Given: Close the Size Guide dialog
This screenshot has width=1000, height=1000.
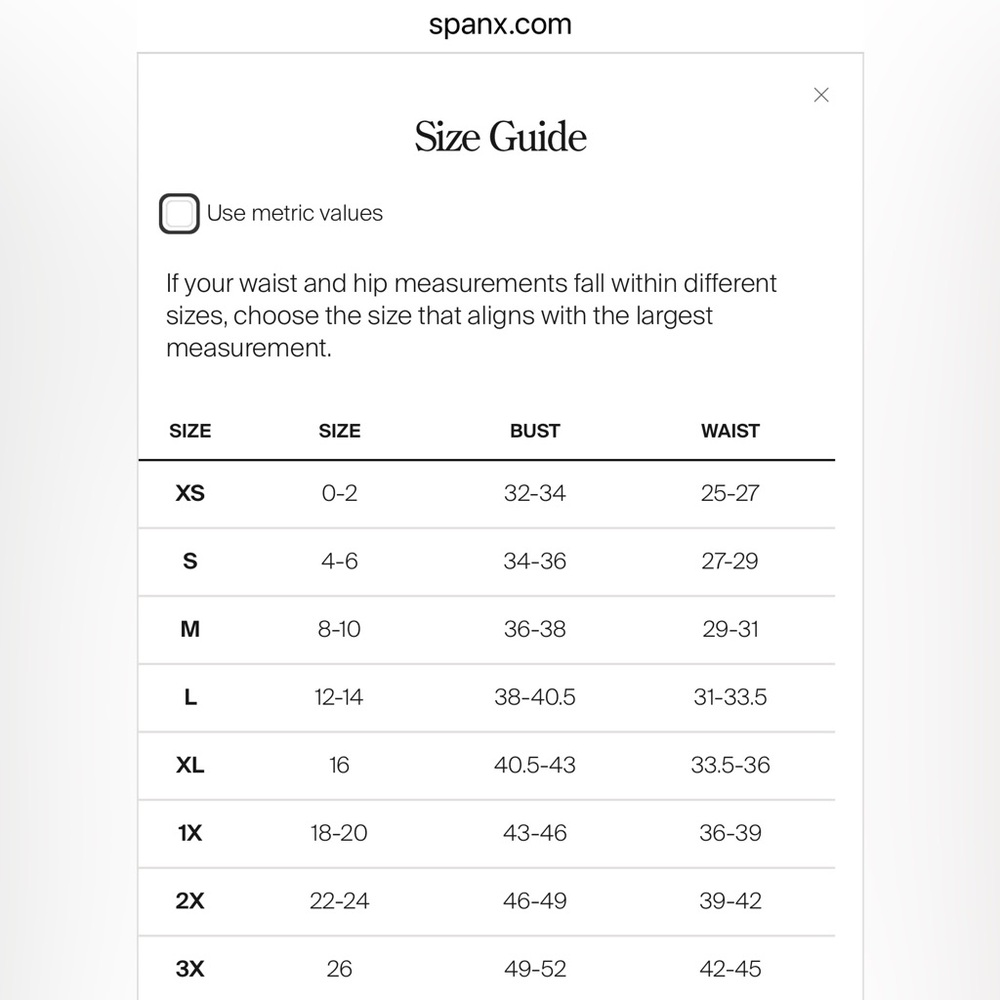Looking at the screenshot, I should [x=821, y=95].
